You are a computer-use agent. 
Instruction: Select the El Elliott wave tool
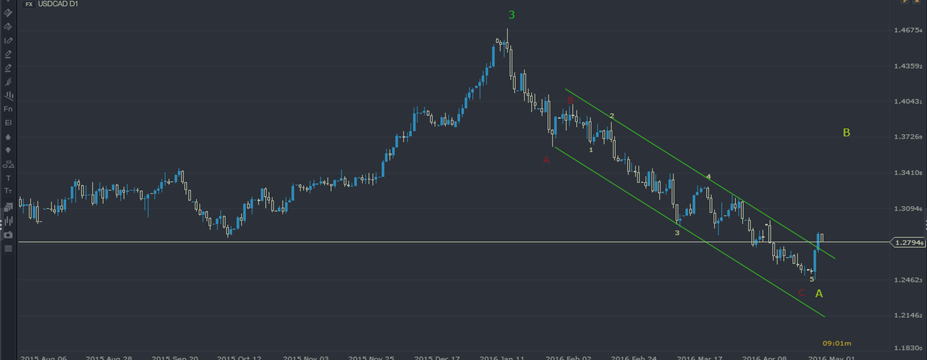(8, 122)
